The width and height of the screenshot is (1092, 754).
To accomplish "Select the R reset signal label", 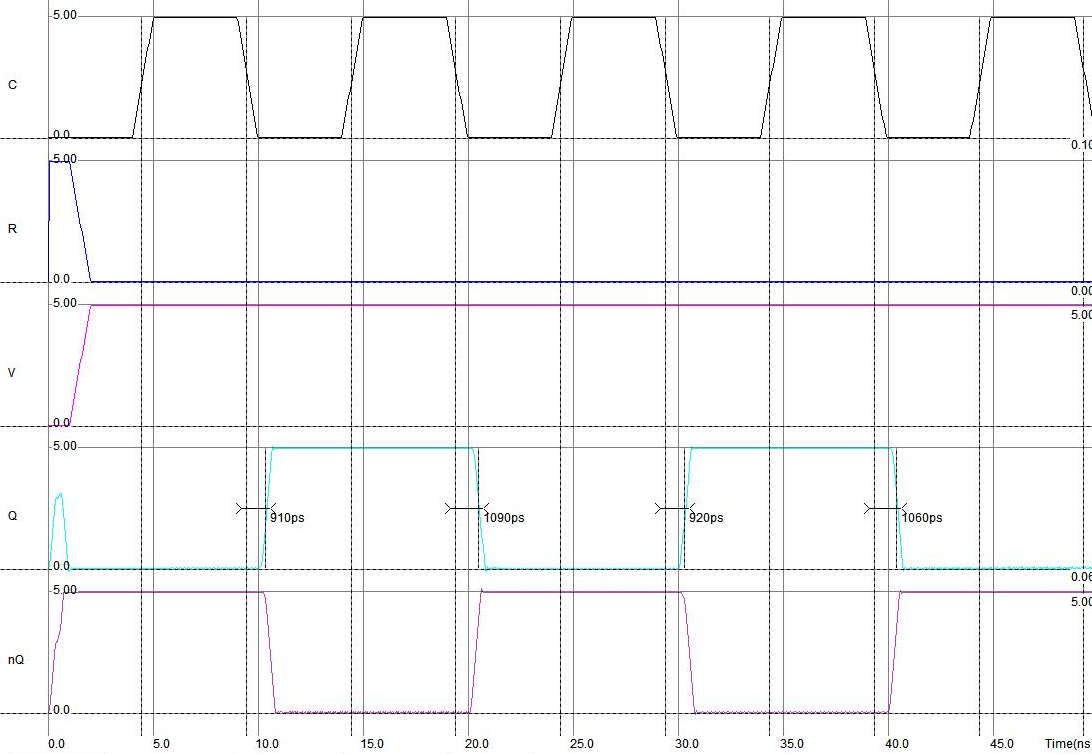I will click(x=12, y=229).
